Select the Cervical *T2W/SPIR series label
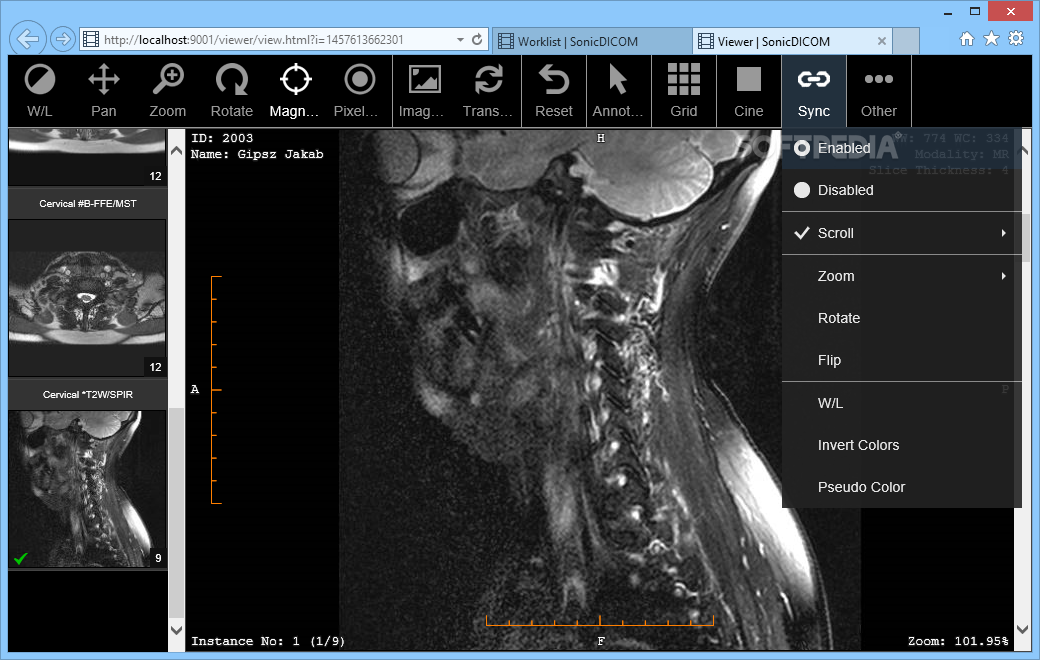Image resolution: width=1040 pixels, height=660 pixels. pos(88,395)
